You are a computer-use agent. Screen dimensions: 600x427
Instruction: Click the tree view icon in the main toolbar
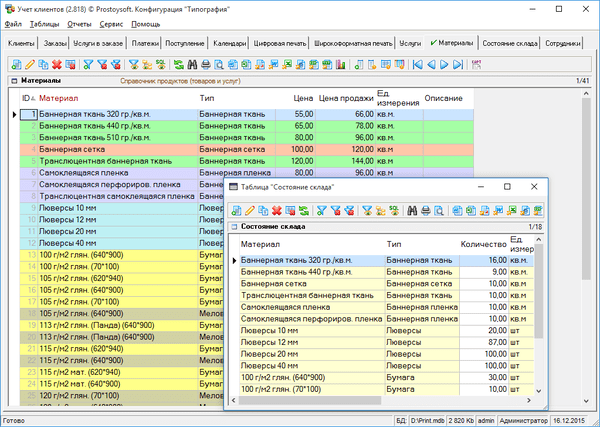(147, 65)
